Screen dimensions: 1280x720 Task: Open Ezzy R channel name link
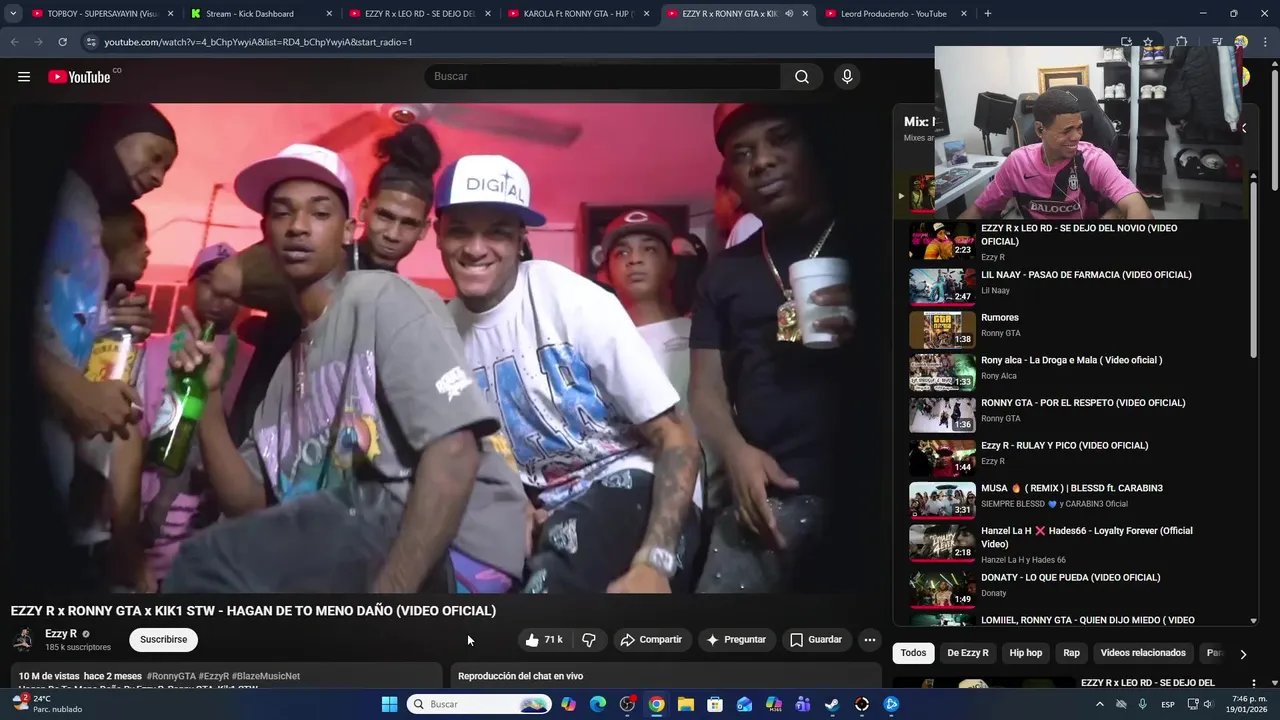pyautogui.click(x=61, y=634)
